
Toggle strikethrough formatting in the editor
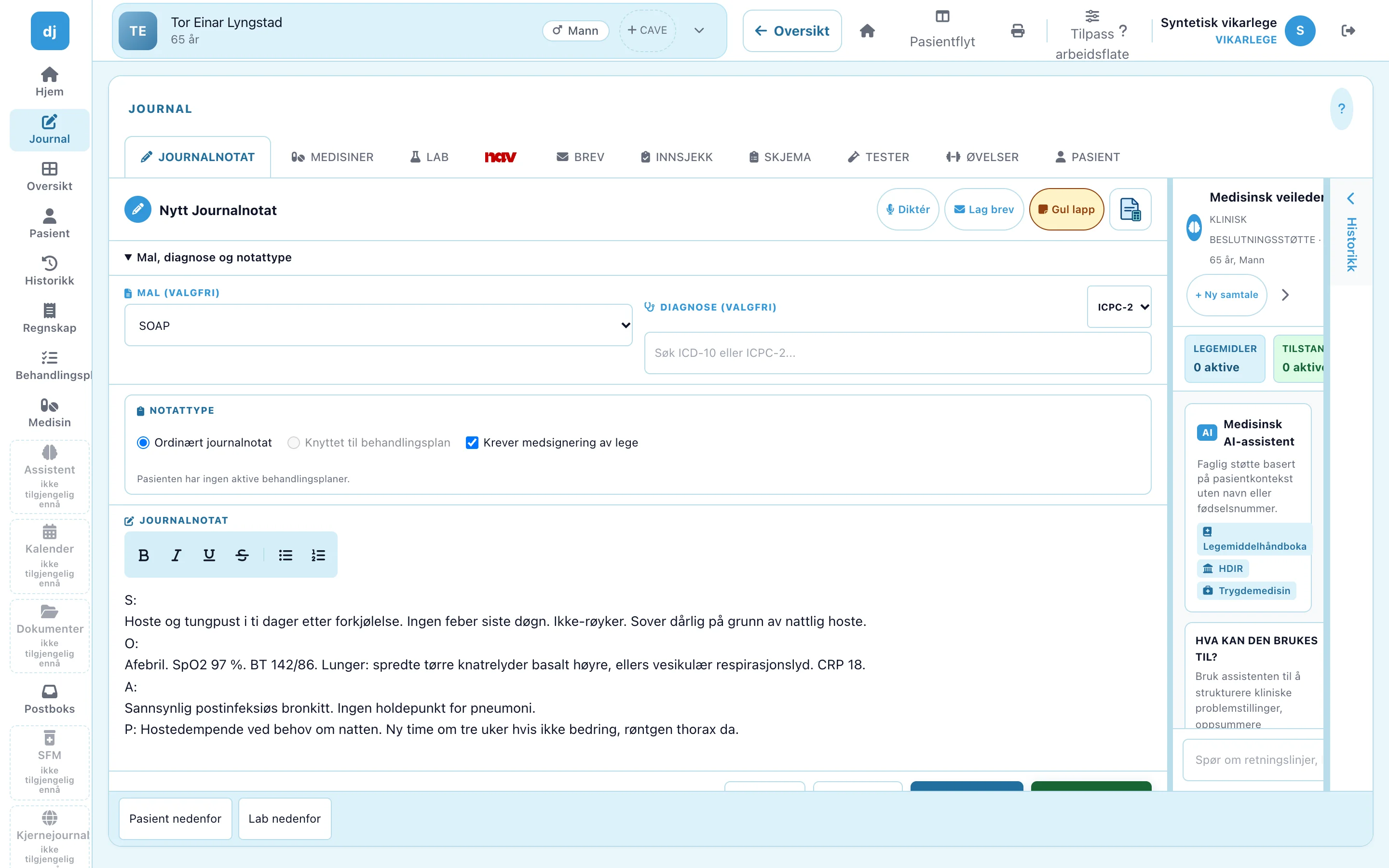[x=242, y=555]
